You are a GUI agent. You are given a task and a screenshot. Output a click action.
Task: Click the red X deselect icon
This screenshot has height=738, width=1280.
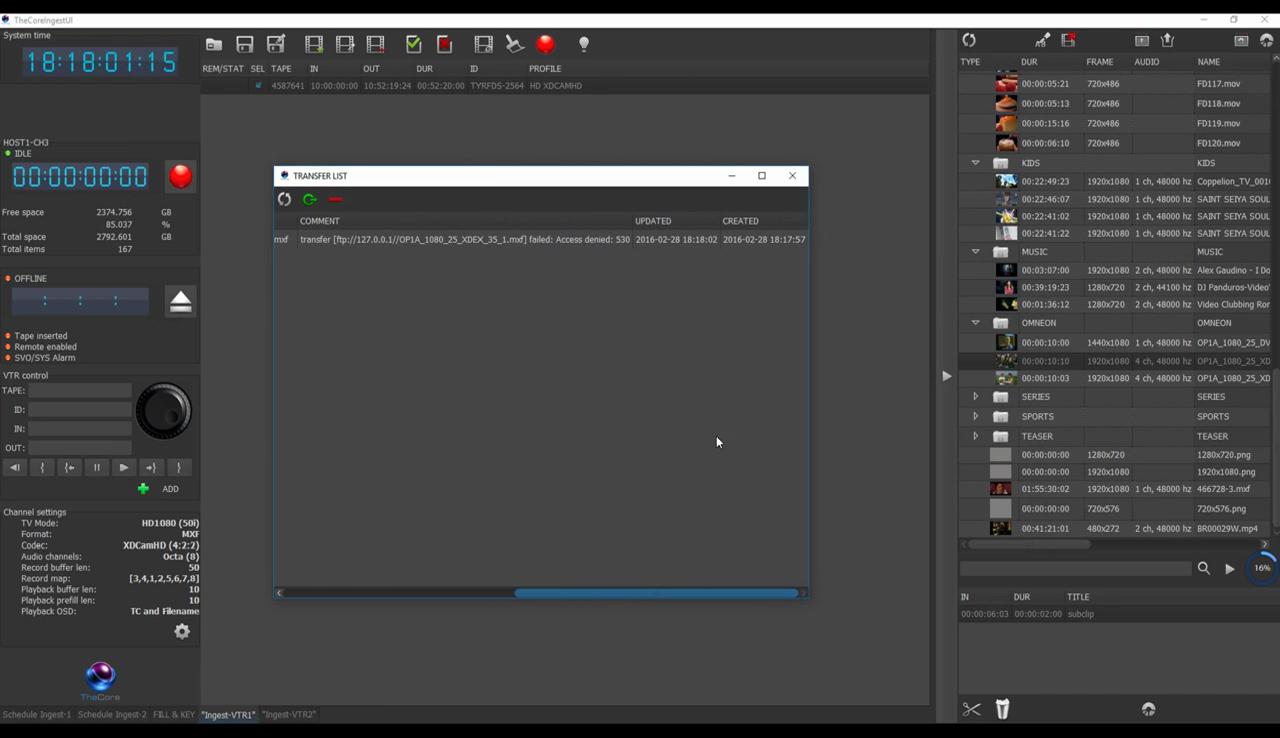click(x=444, y=44)
